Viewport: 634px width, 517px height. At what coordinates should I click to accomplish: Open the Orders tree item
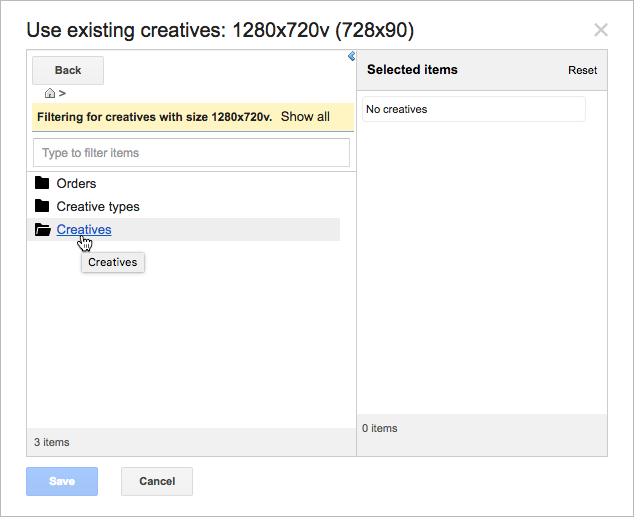click(76, 184)
